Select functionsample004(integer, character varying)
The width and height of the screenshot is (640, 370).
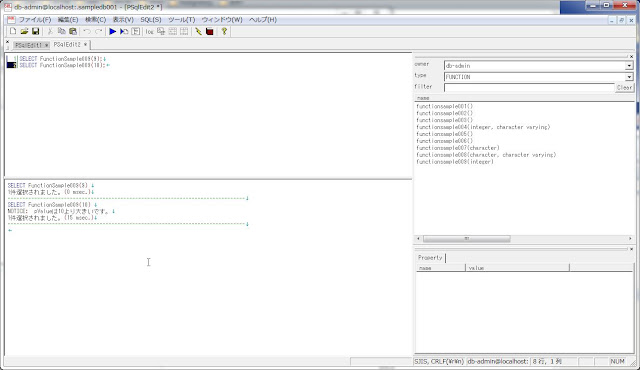pyautogui.click(x=483, y=127)
